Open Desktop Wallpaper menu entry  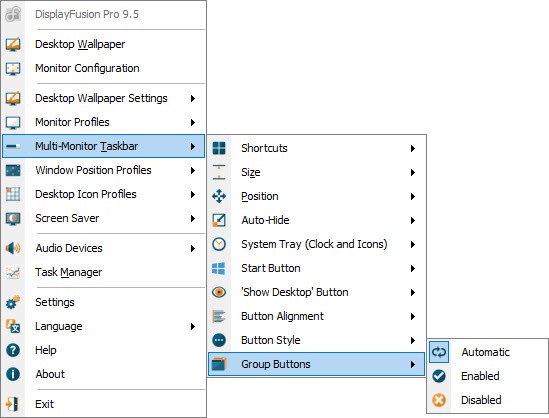[104, 44]
